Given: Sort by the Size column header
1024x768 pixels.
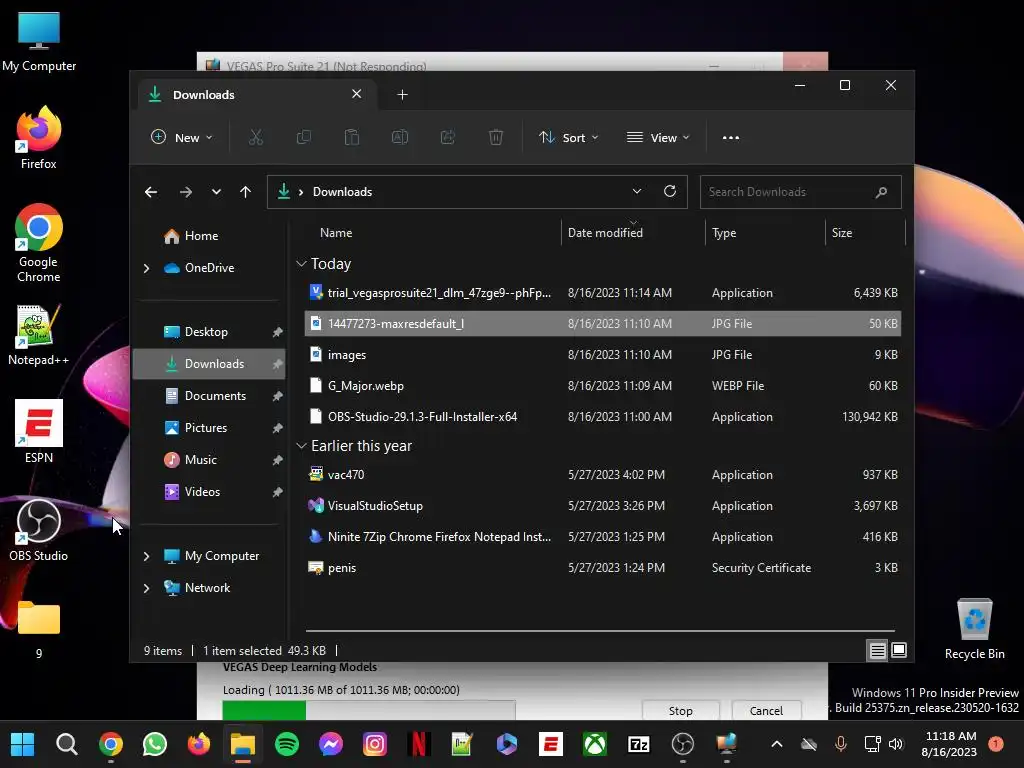Looking at the screenshot, I should click(x=866, y=233).
